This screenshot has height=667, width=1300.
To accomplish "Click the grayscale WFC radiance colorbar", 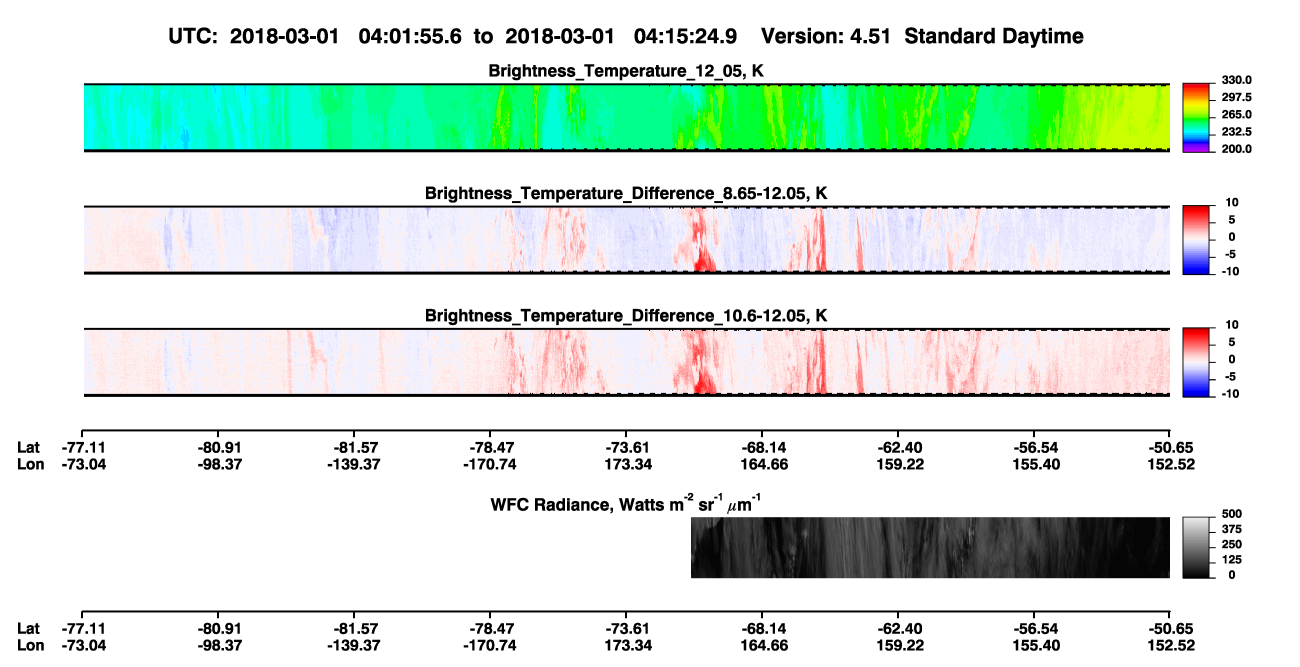I will point(1196,549).
